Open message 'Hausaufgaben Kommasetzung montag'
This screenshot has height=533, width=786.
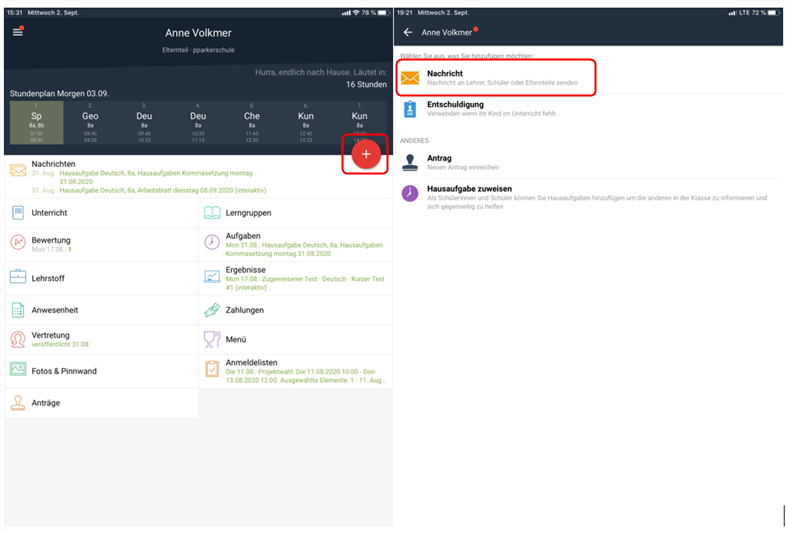156,177
